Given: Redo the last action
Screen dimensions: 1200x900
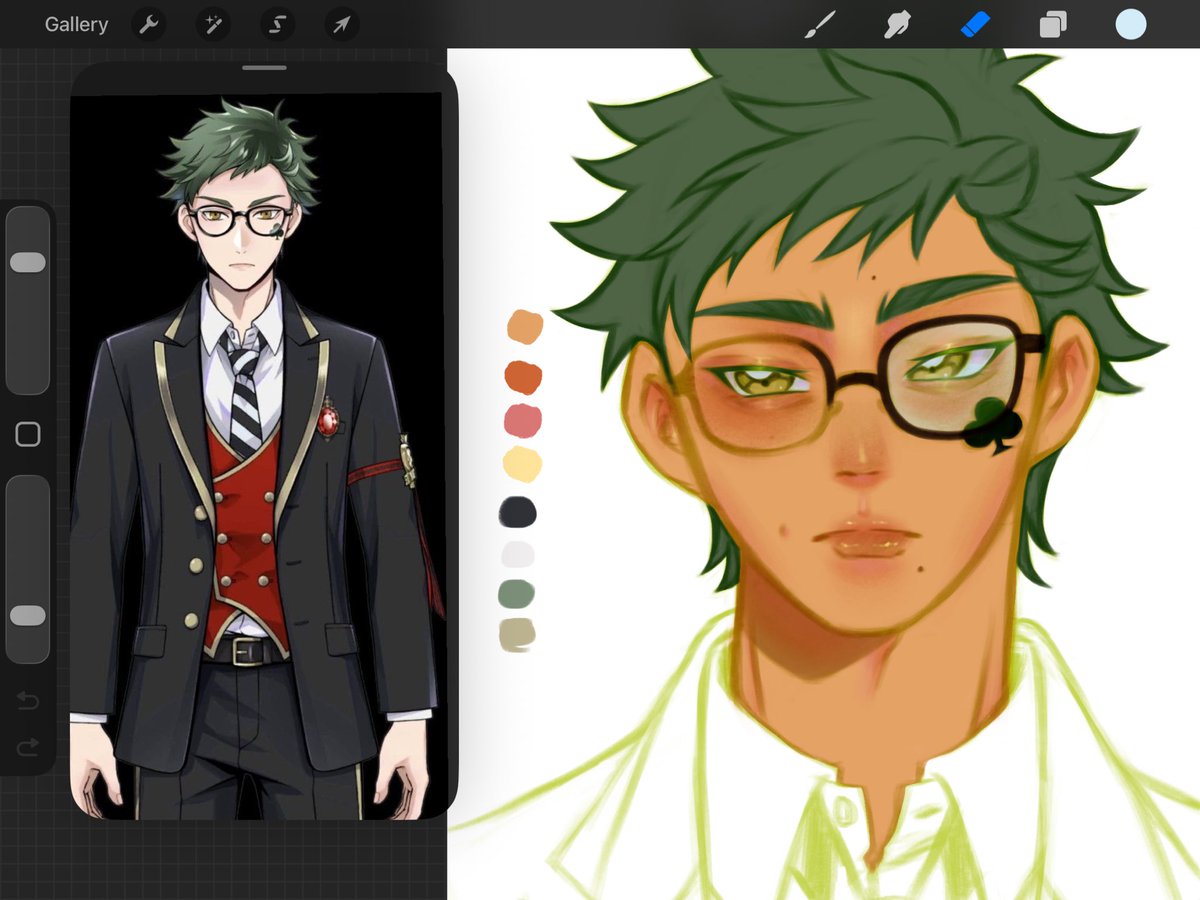Looking at the screenshot, I should pyautogui.click(x=28, y=746).
